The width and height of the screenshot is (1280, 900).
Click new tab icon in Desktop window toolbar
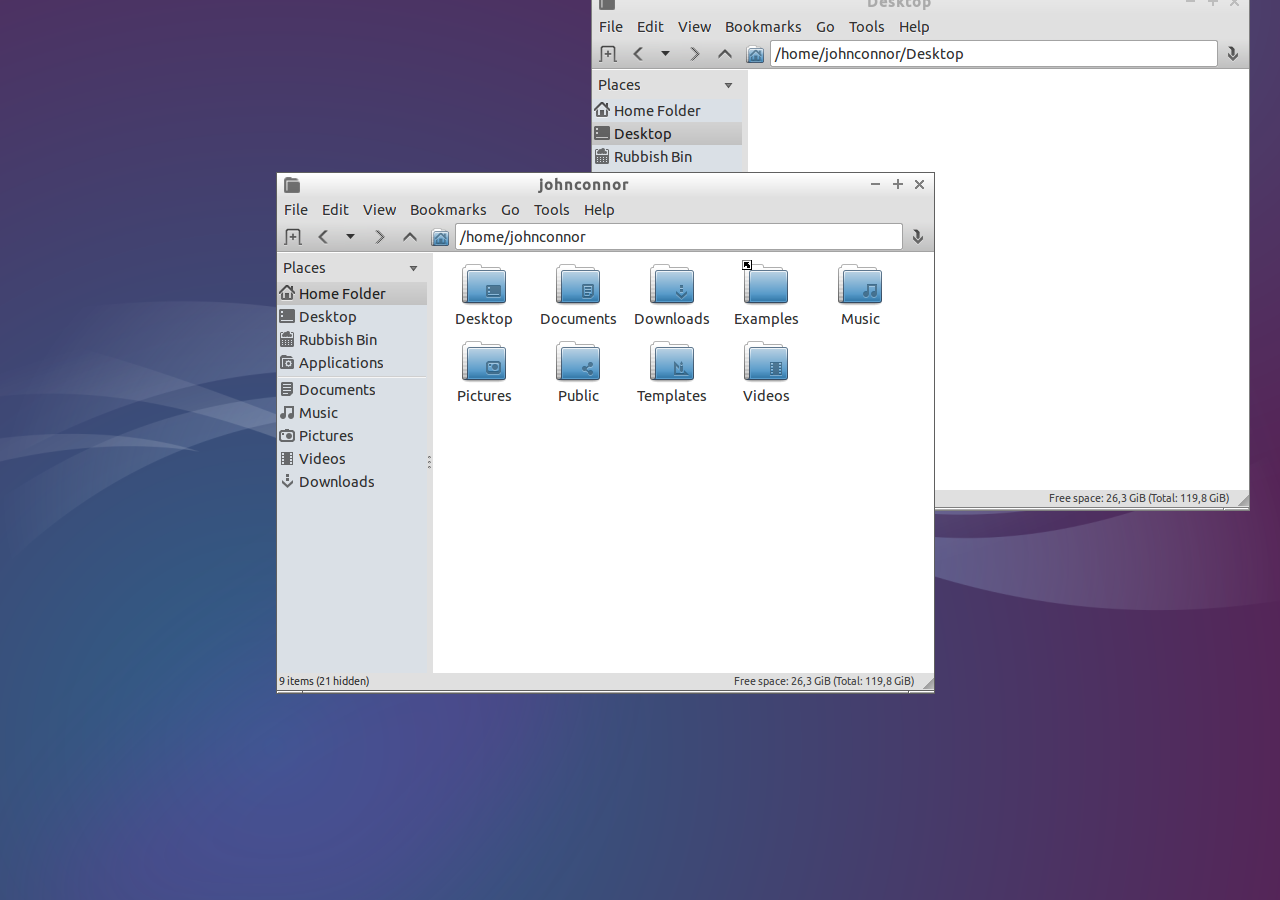608,54
